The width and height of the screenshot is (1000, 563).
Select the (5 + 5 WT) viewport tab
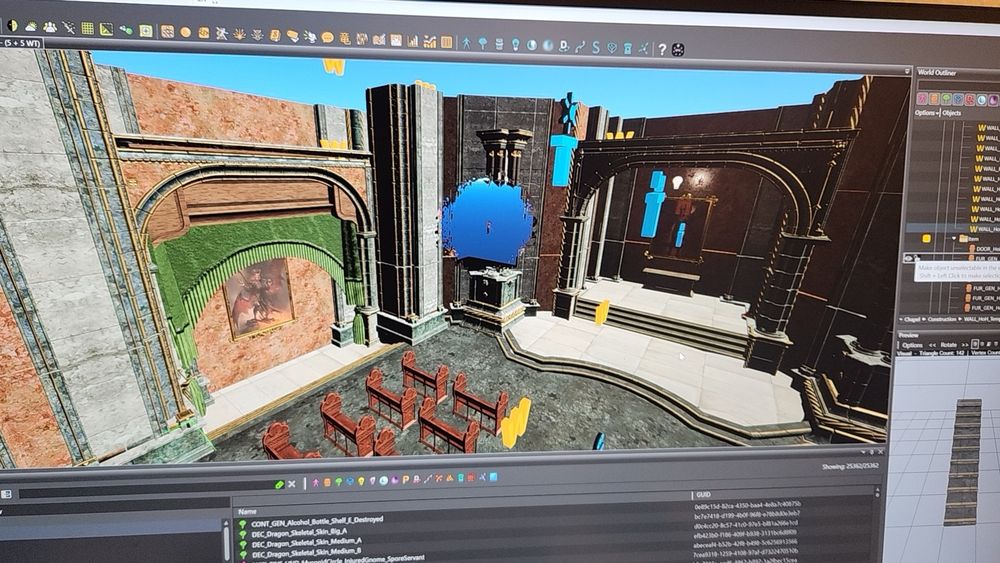[22, 43]
